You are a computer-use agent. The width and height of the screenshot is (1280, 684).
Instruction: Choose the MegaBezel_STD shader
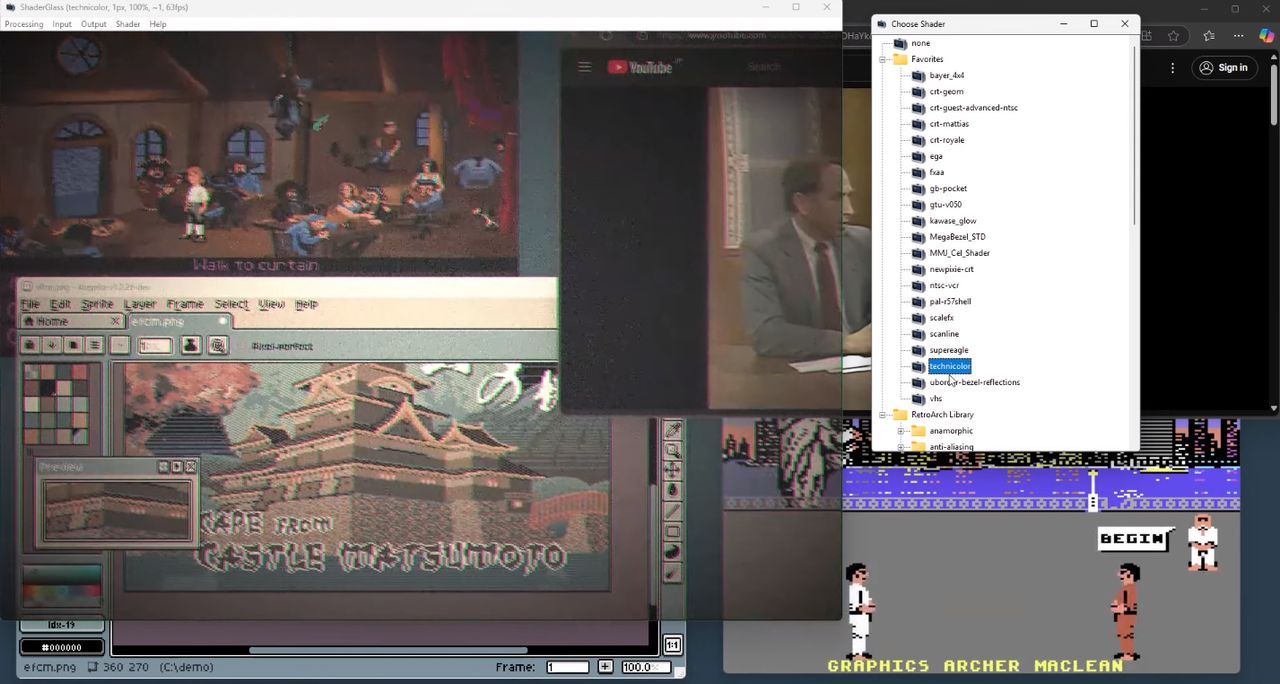(957, 238)
